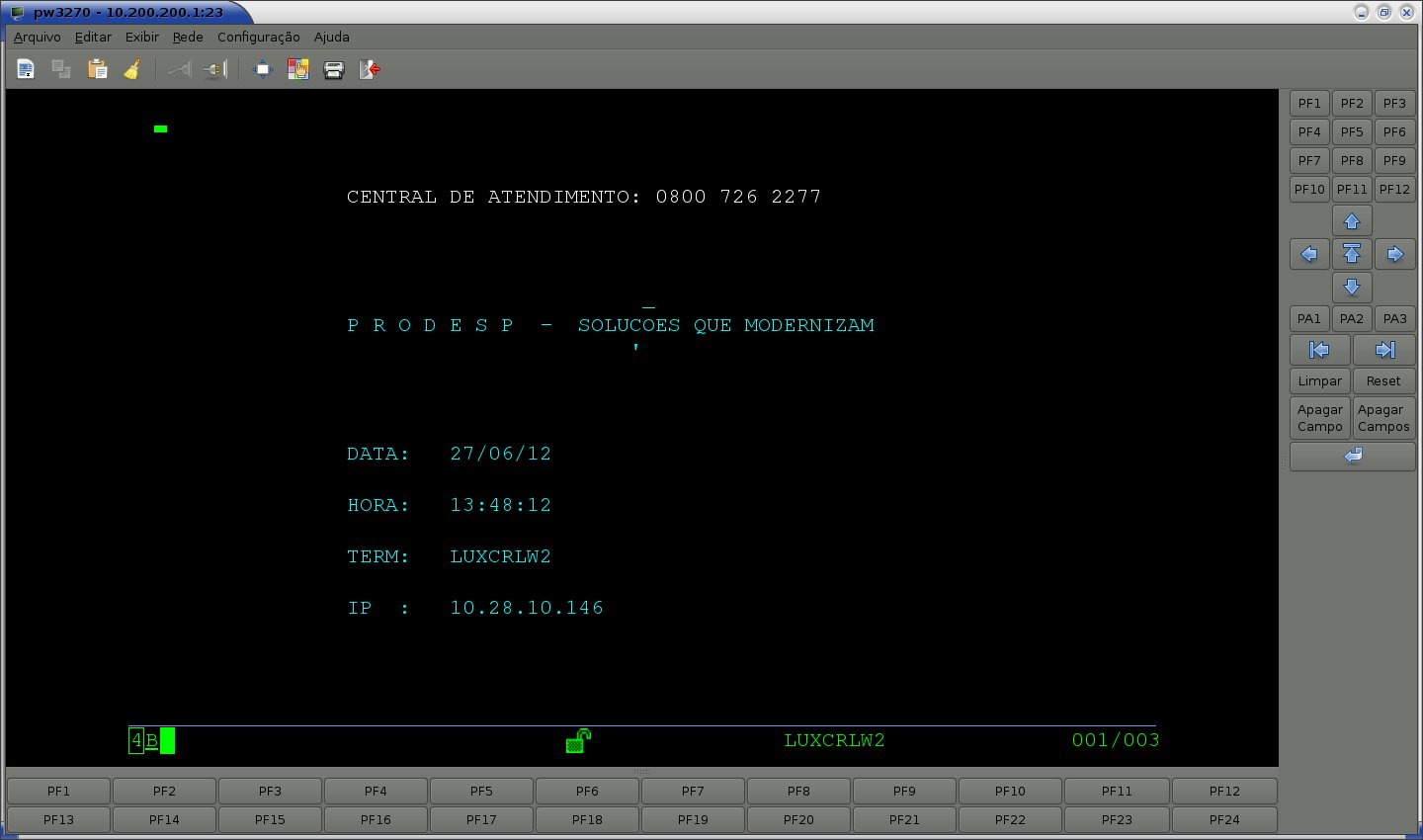Click the left arrow cursor key
The height and width of the screenshot is (840, 1423).
click(1309, 254)
